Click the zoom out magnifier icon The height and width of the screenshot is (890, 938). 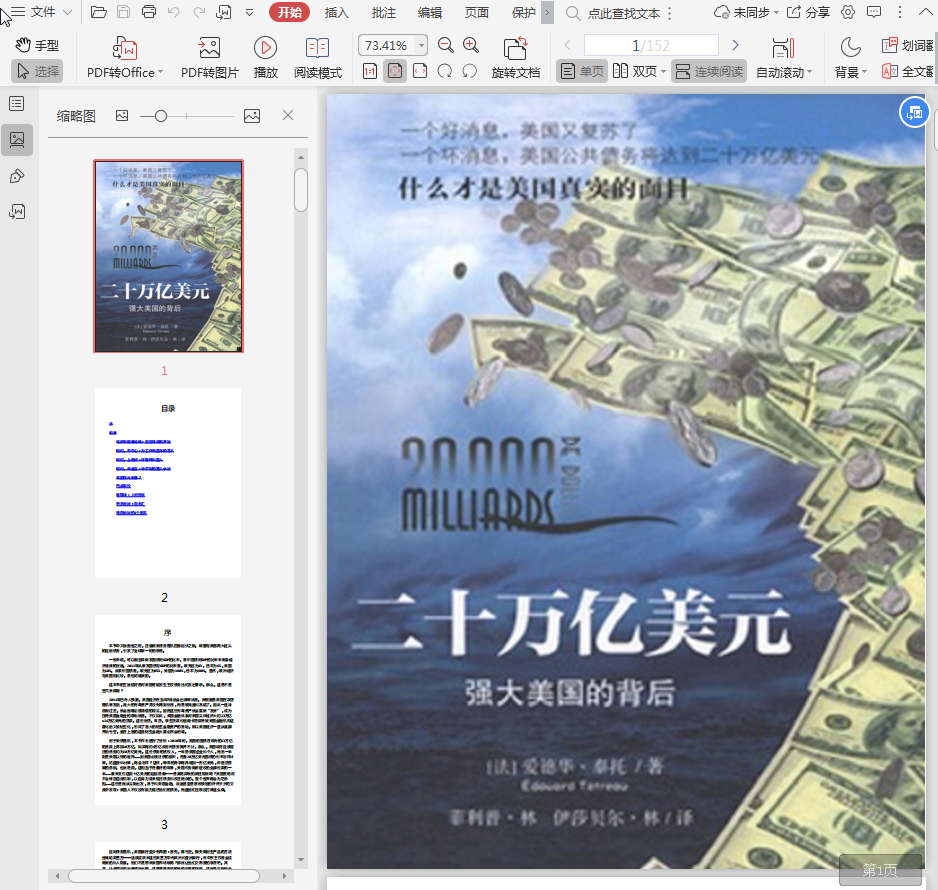point(446,45)
